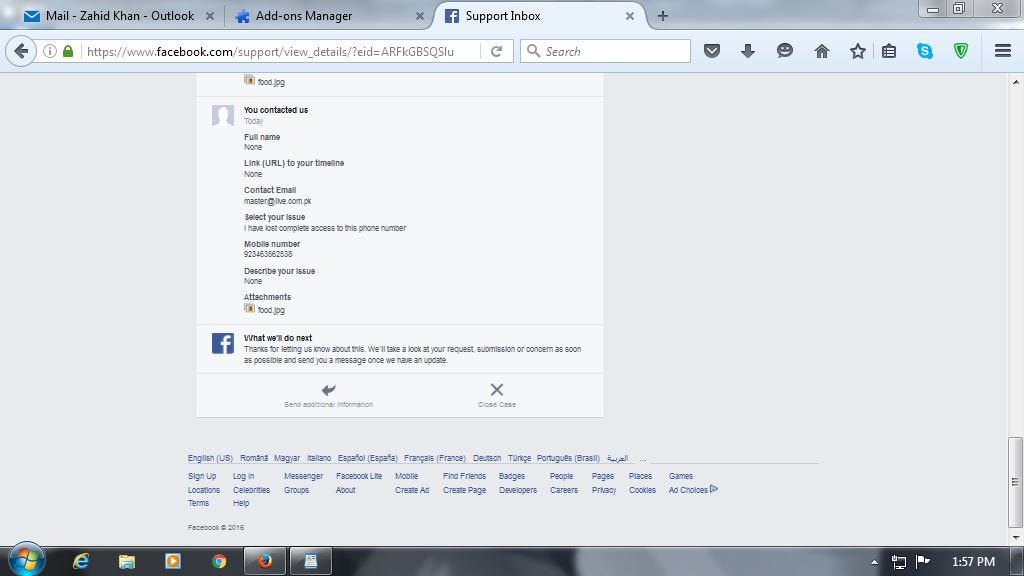Click the green padlock security icon
Screen dimensions: 1024x576
pos(68,51)
